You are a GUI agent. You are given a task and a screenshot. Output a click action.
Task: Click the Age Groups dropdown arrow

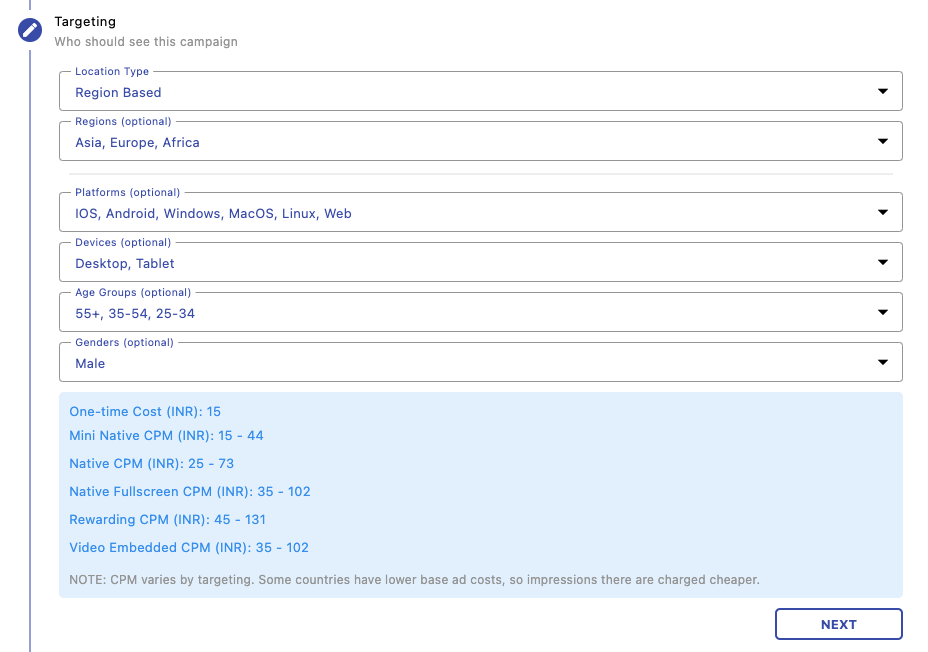click(882, 312)
